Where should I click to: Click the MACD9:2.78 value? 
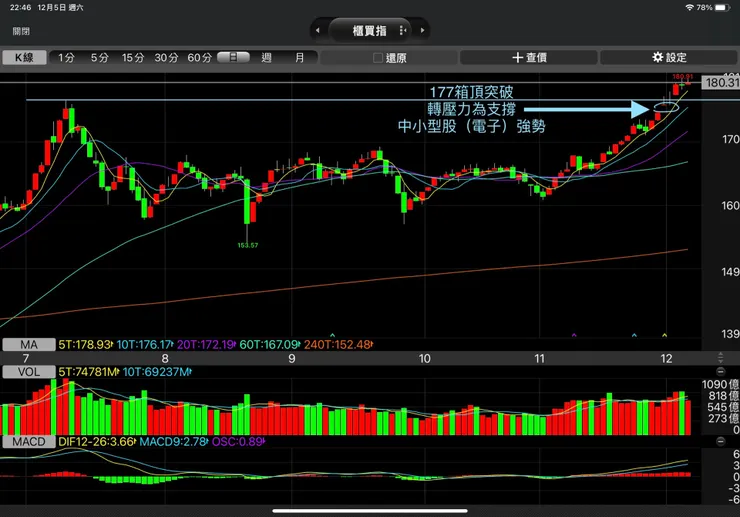point(173,442)
